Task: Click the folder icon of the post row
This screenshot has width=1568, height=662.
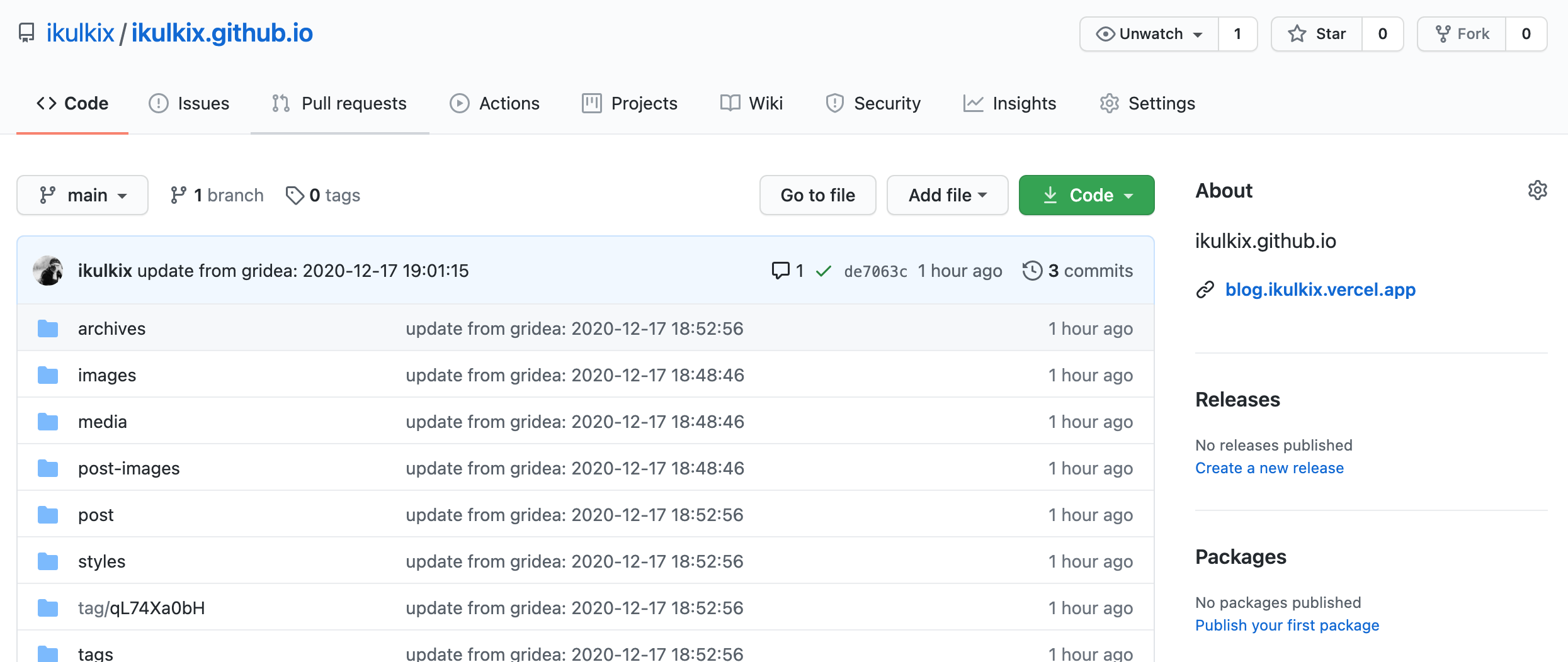Action: point(48,515)
